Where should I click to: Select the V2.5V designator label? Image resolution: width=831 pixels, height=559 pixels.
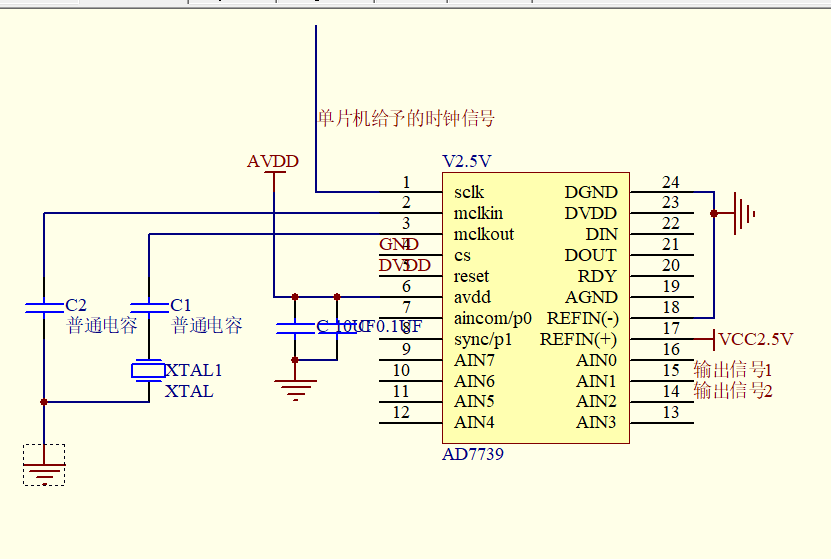pos(467,161)
